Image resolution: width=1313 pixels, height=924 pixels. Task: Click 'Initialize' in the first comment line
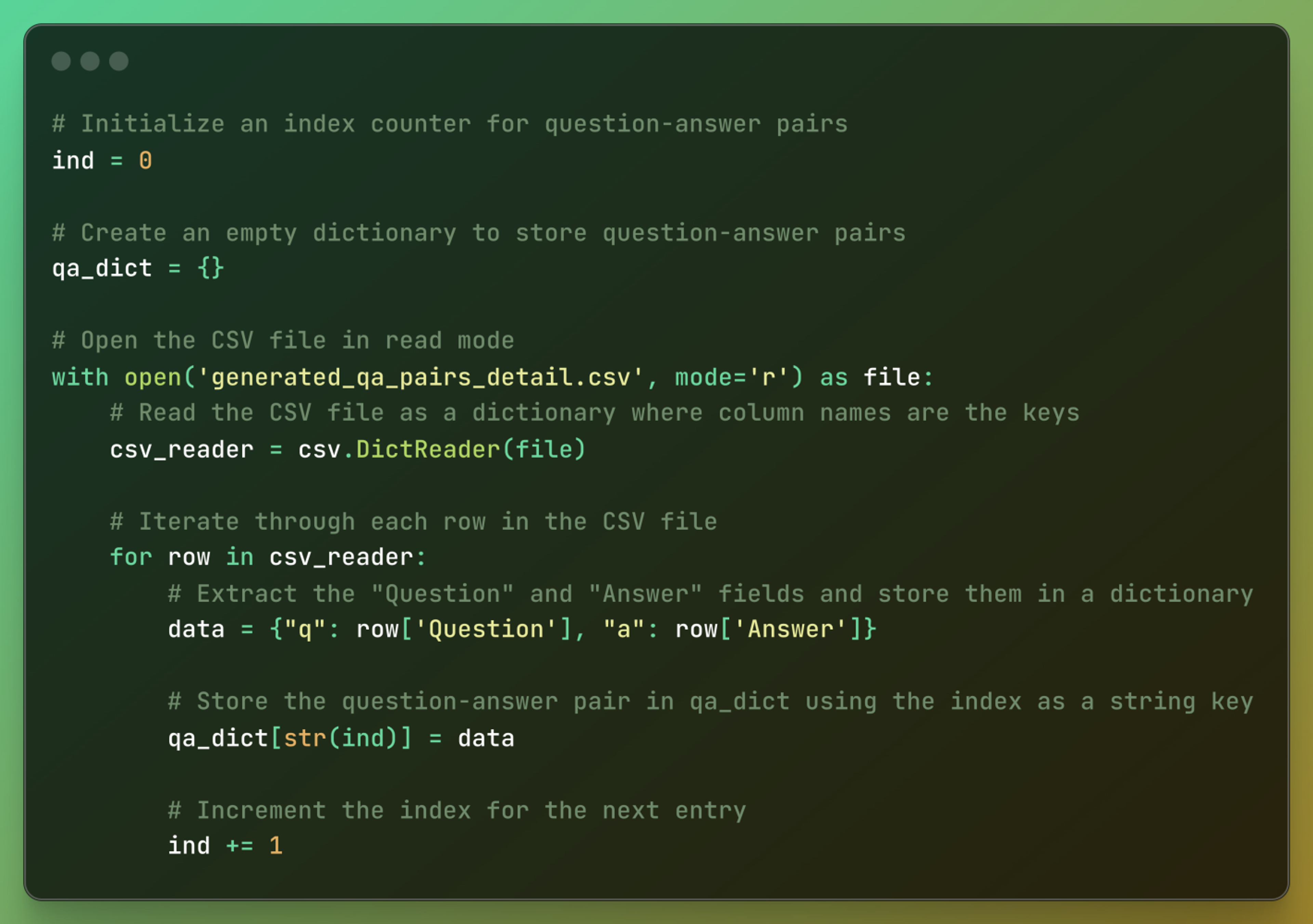point(153,124)
